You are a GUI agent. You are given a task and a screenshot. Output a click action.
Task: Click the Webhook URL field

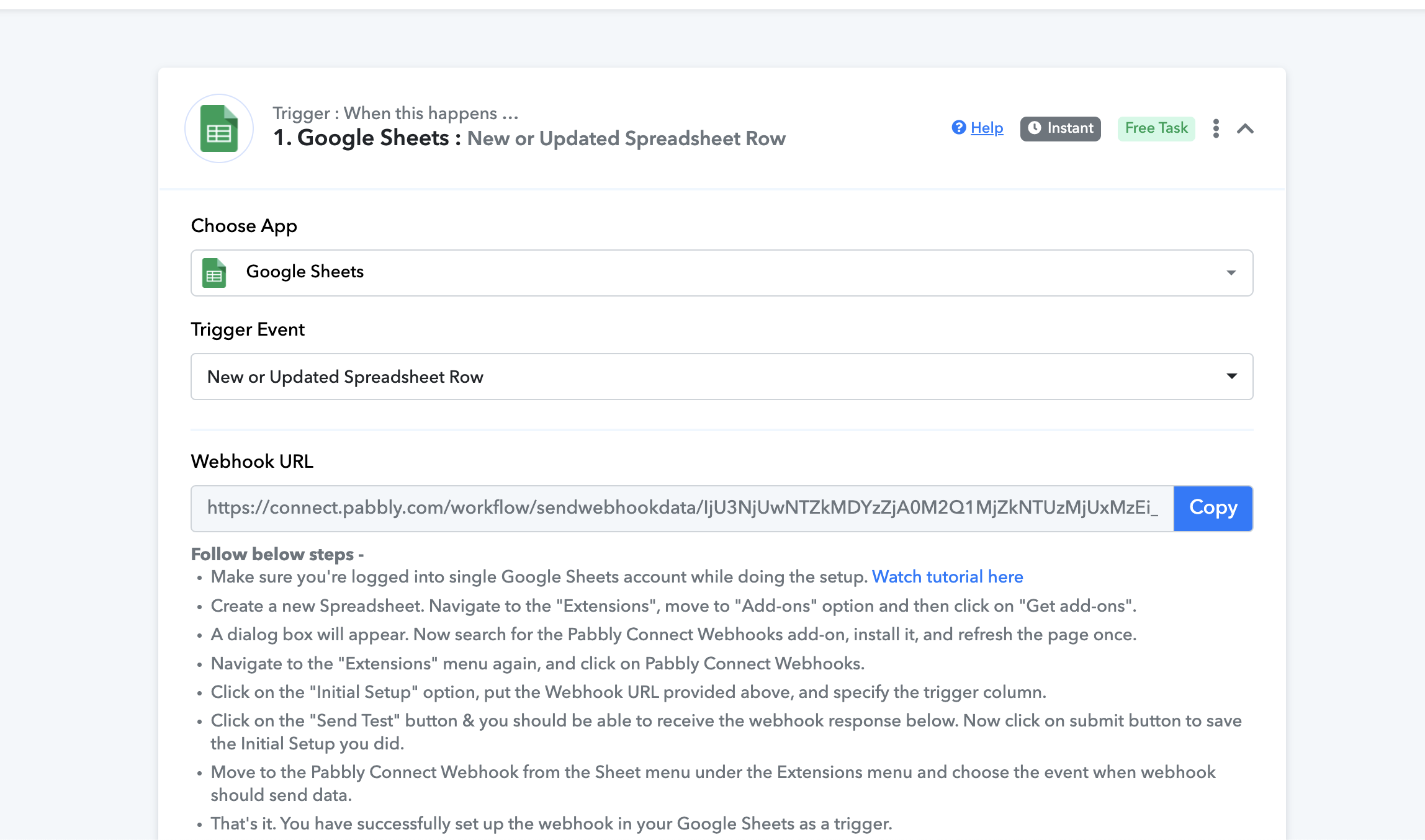pyautogui.click(x=682, y=508)
